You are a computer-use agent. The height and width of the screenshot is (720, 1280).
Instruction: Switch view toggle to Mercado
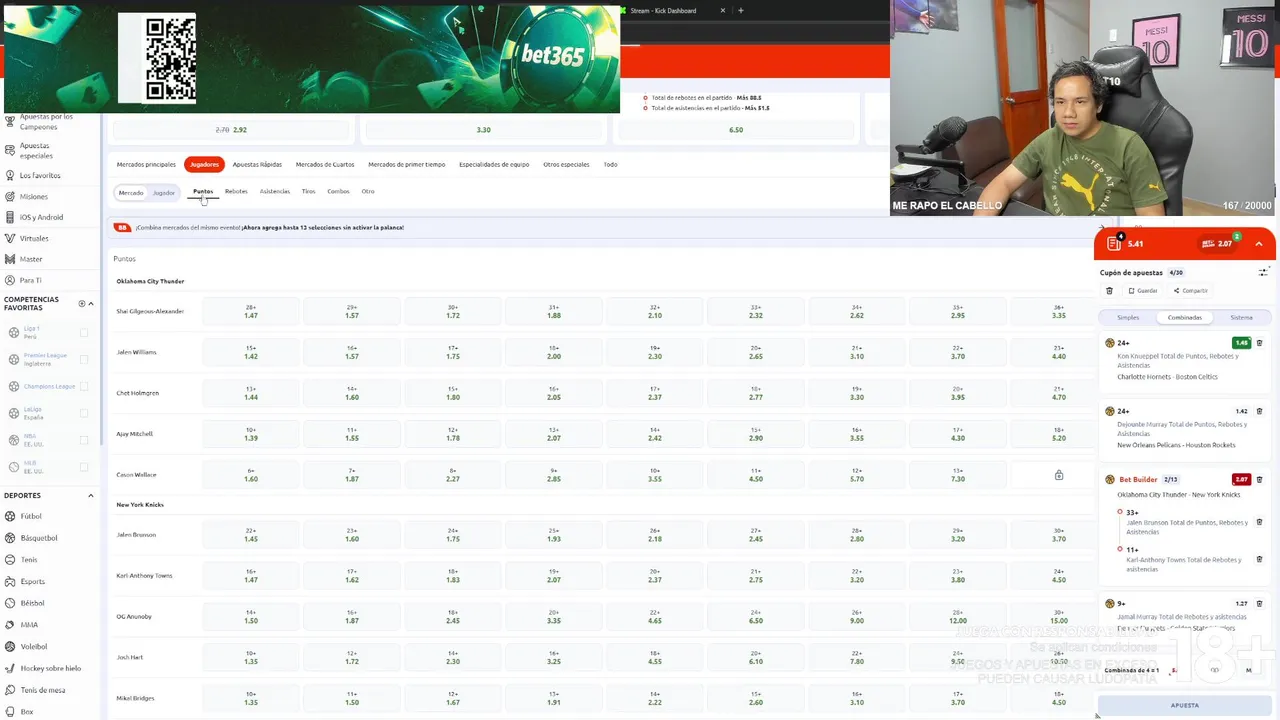(x=131, y=192)
